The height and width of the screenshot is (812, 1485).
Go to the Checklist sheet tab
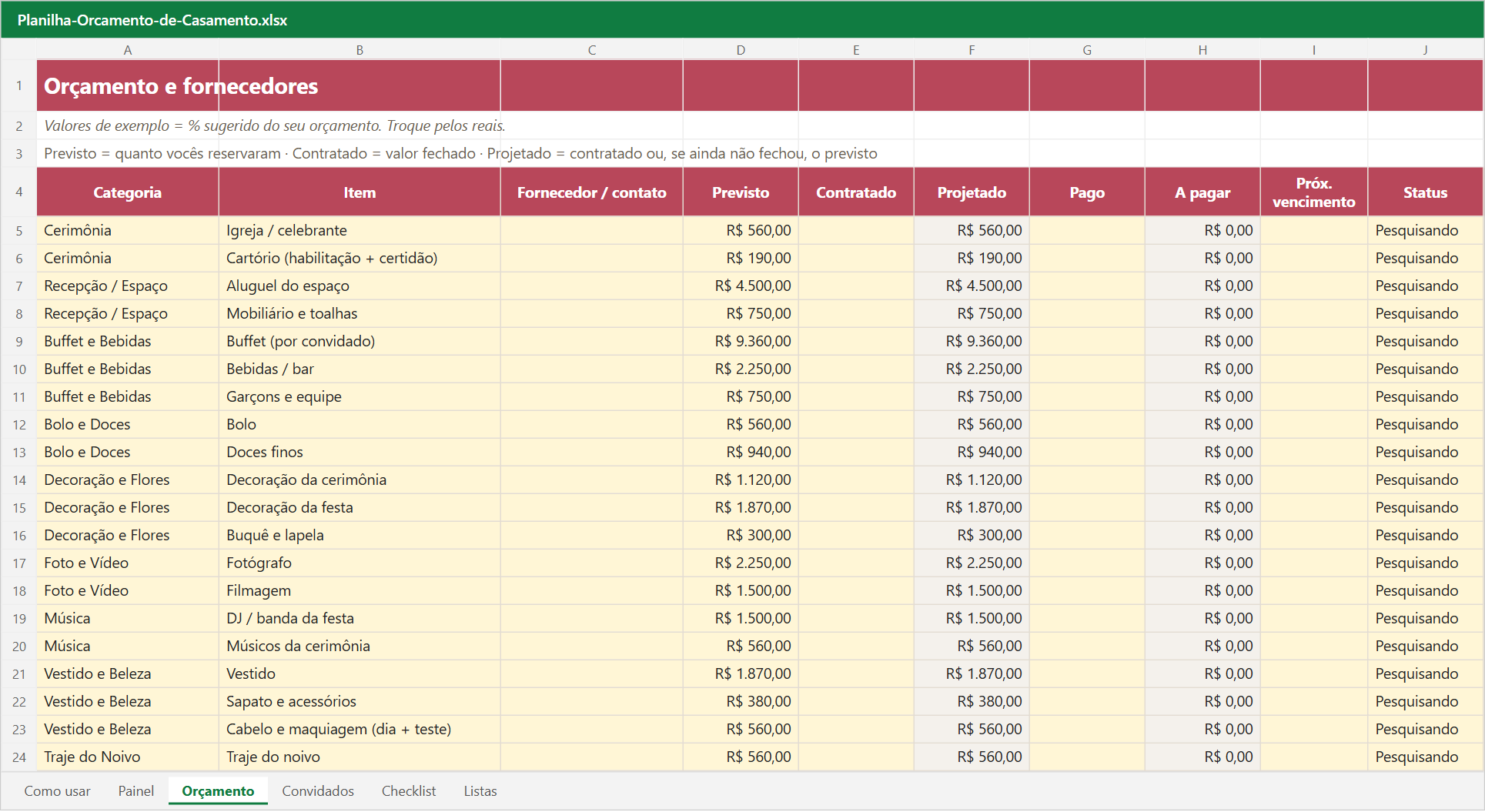coord(409,791)
